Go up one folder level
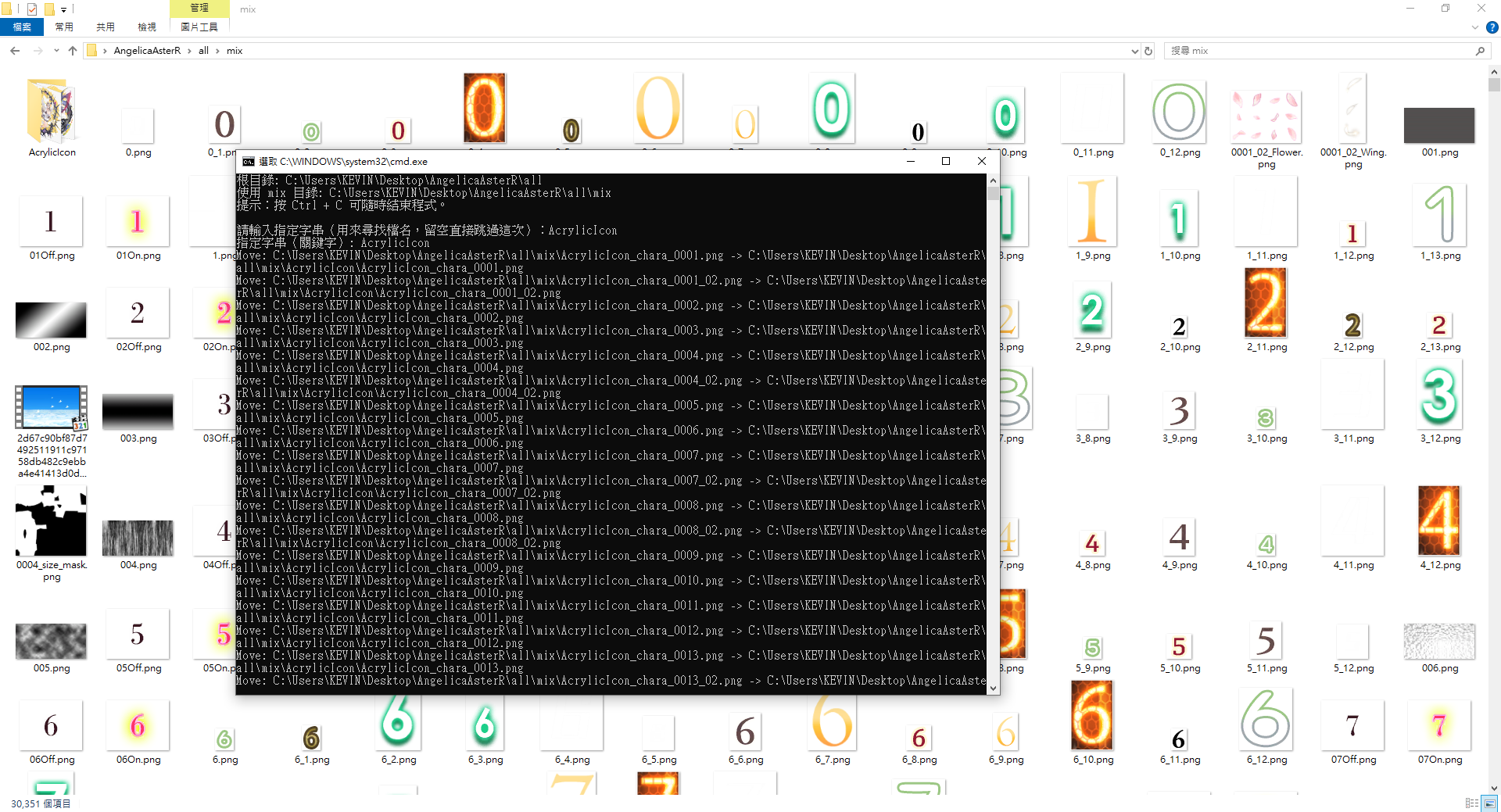Viewport: 1501px width, 812px height. [x=73, y=51]
